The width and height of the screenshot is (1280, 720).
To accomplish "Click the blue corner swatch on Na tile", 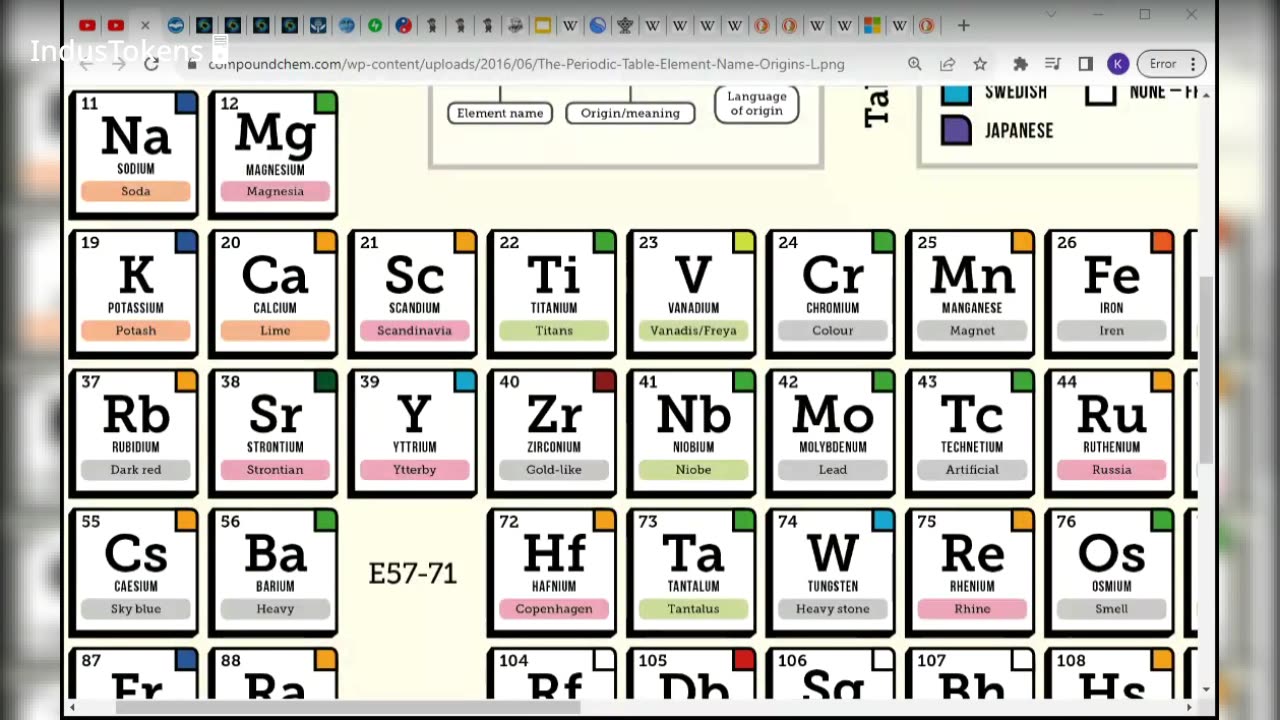I will [186, 102].
